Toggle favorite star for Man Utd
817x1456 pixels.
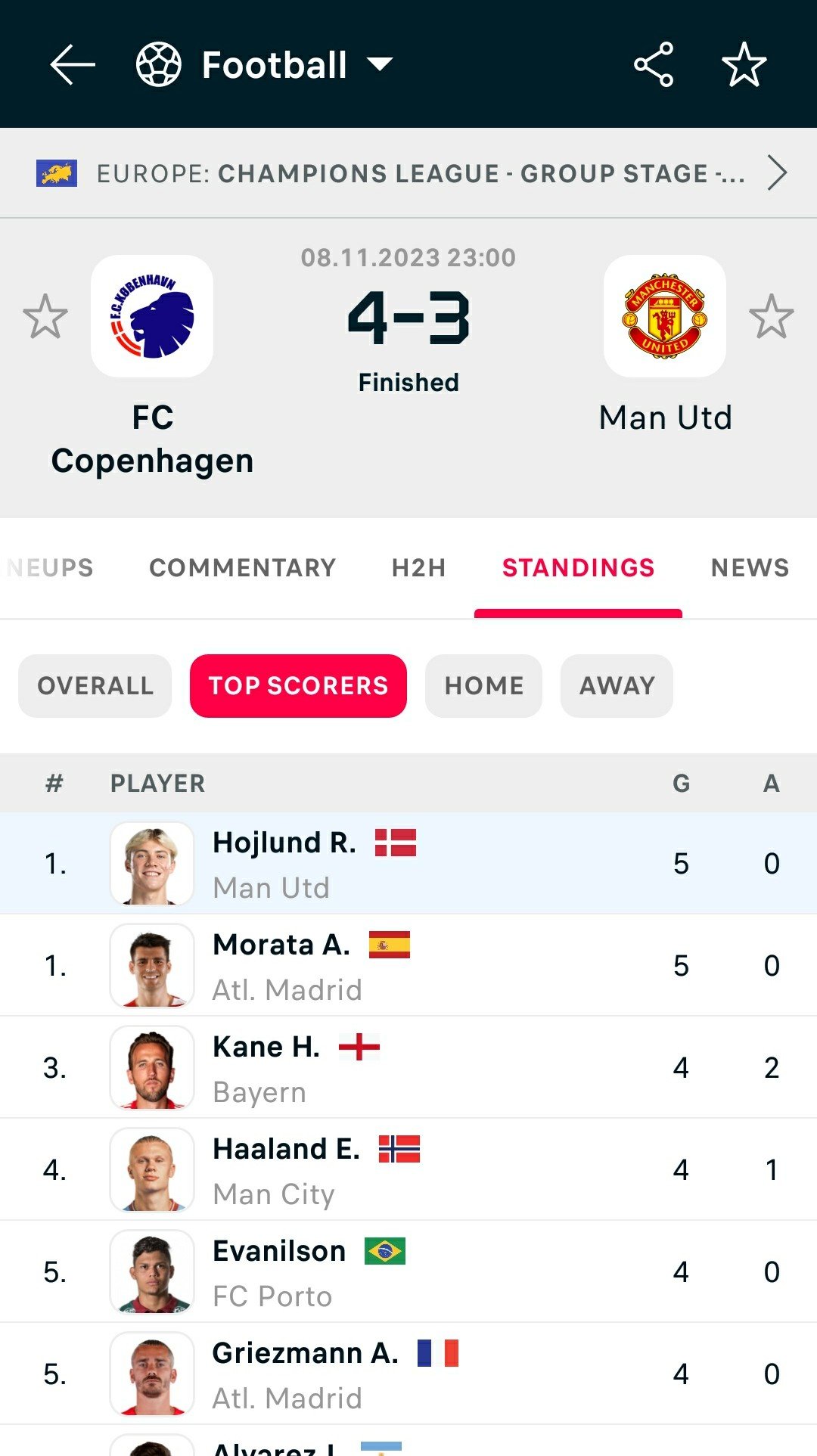coord(771,316)
